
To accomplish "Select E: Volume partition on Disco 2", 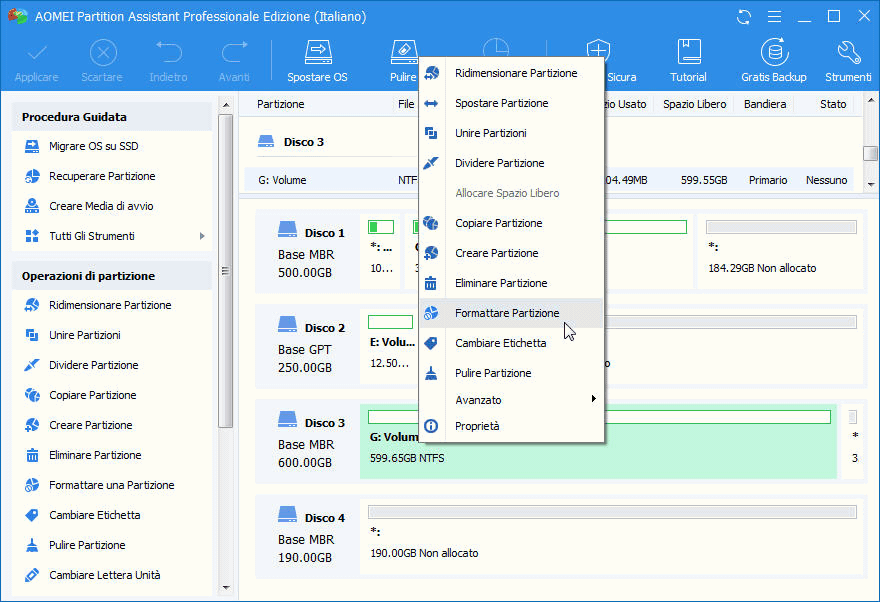I will pyautogui.click(x=391, y=346).
